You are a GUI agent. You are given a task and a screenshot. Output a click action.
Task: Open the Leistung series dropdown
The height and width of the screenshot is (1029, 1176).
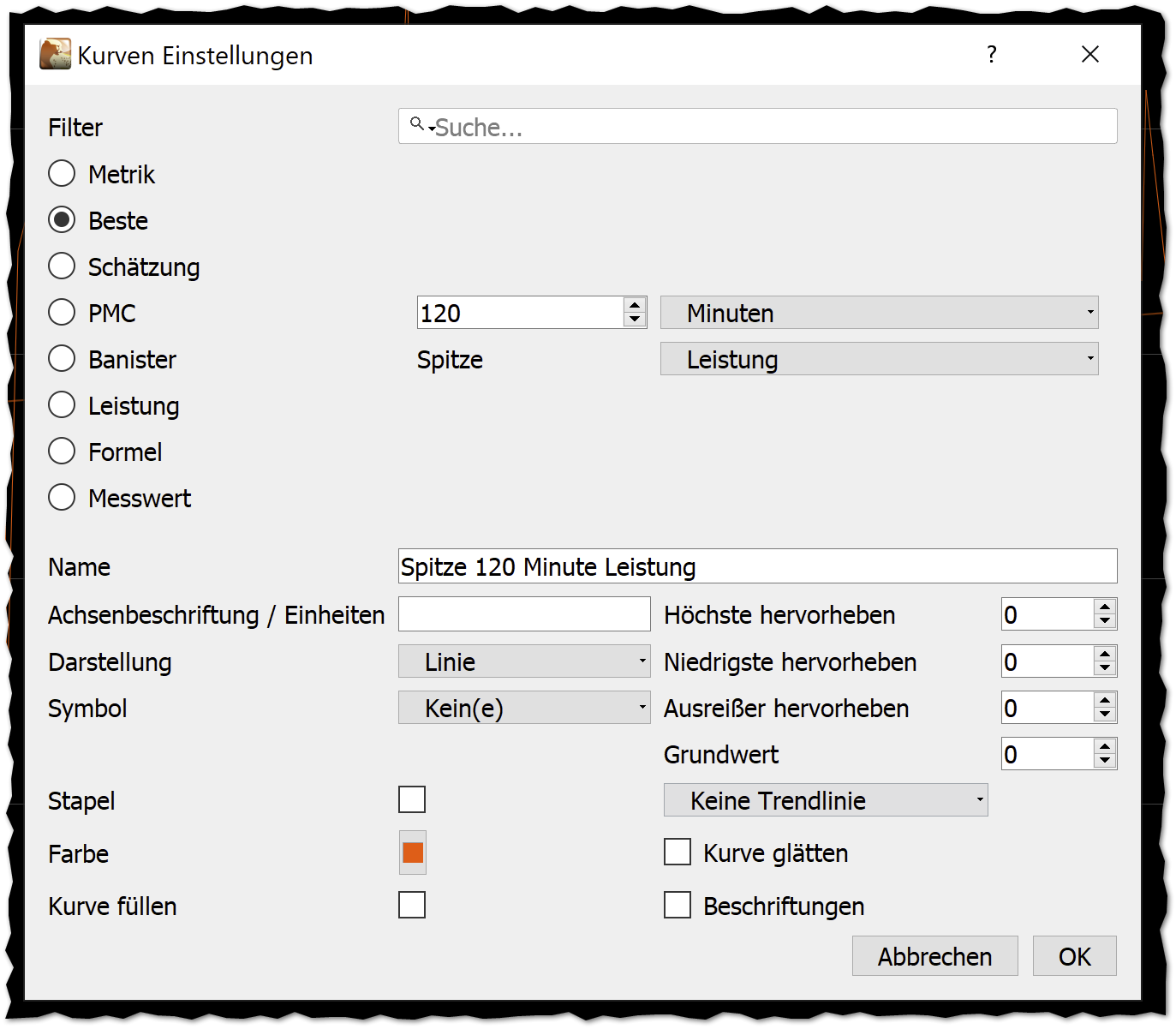pos(879,359)
